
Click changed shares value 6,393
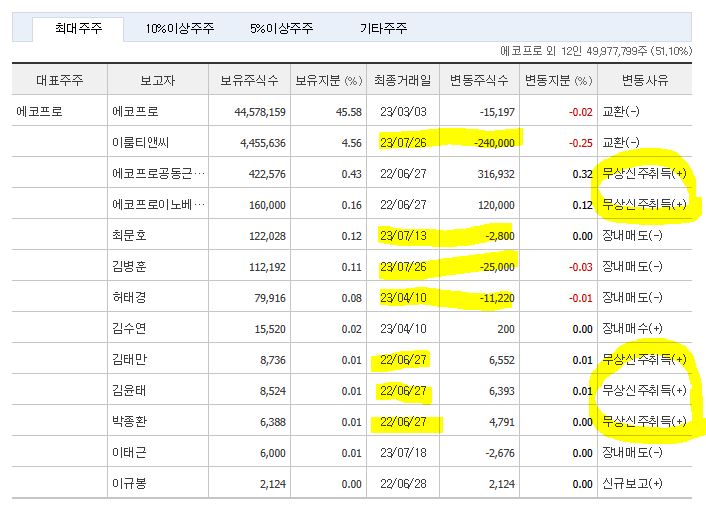click(502, 391)
